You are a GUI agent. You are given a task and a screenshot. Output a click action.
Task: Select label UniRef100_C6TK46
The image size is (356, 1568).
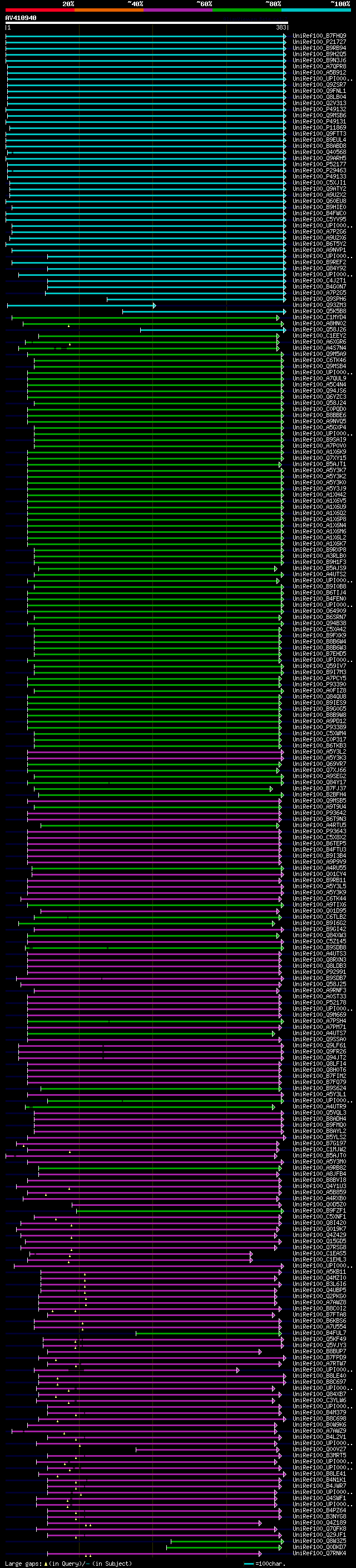pyautogui.click(x=319, y=360)
